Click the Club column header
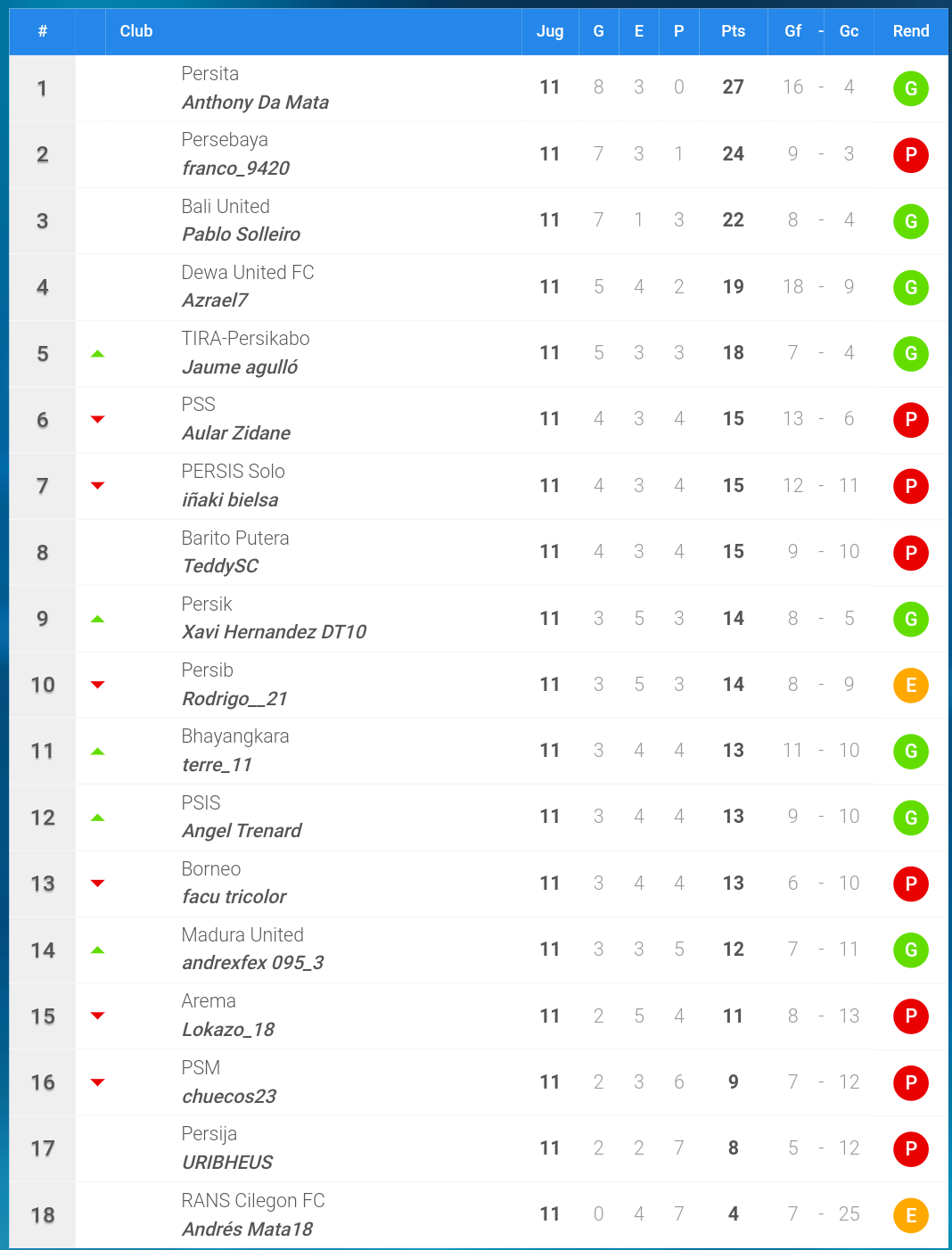This screenshot has height=1250, width=952. (x=136, y=31)
